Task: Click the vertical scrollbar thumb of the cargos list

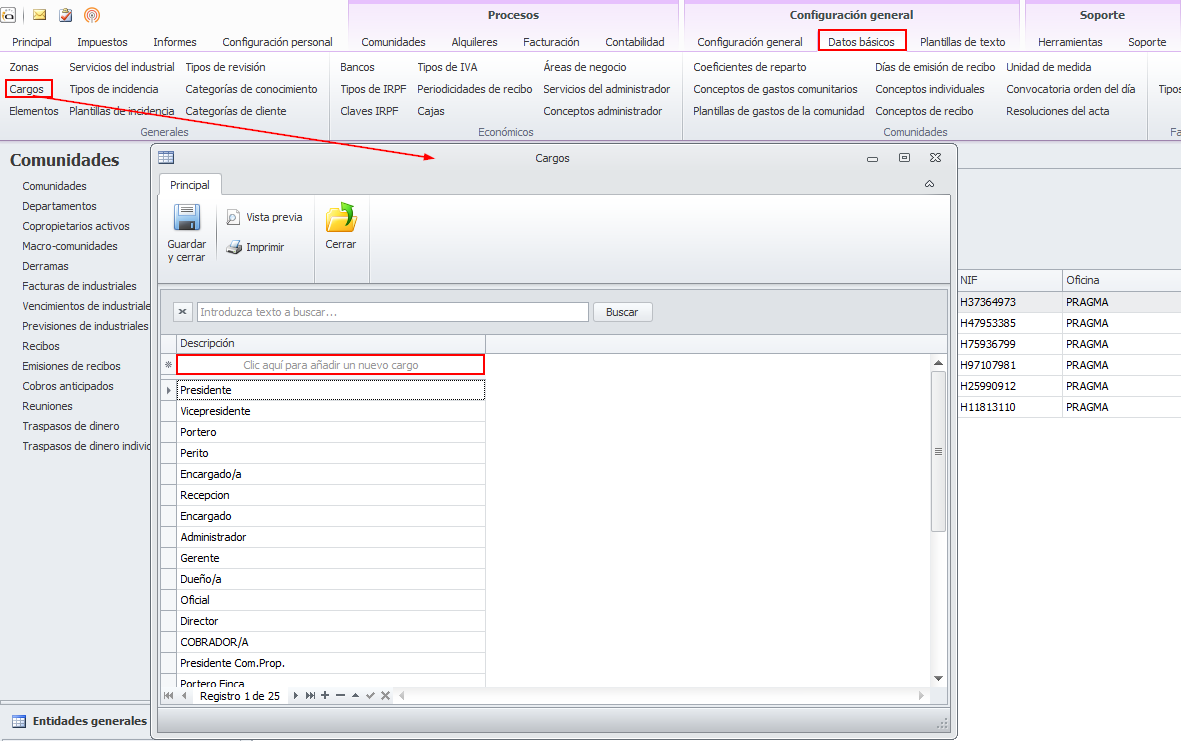Action: (x=938, y=451)
